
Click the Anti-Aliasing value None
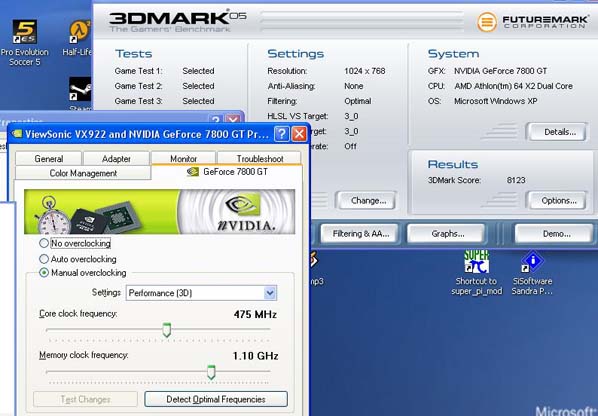click(x=354, y=86)
